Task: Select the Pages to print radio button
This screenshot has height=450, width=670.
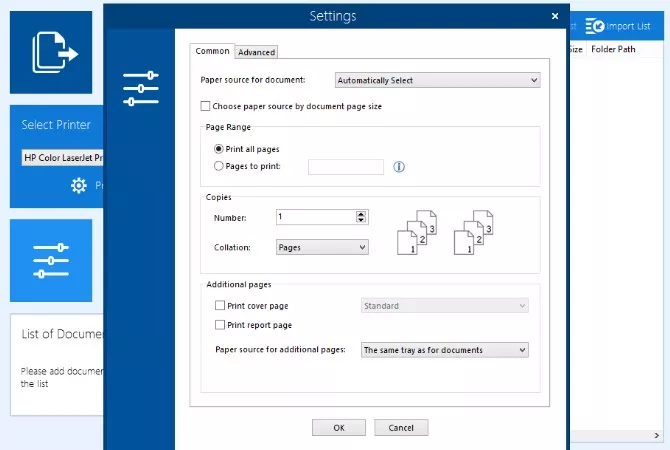Action: click(218, 166)
